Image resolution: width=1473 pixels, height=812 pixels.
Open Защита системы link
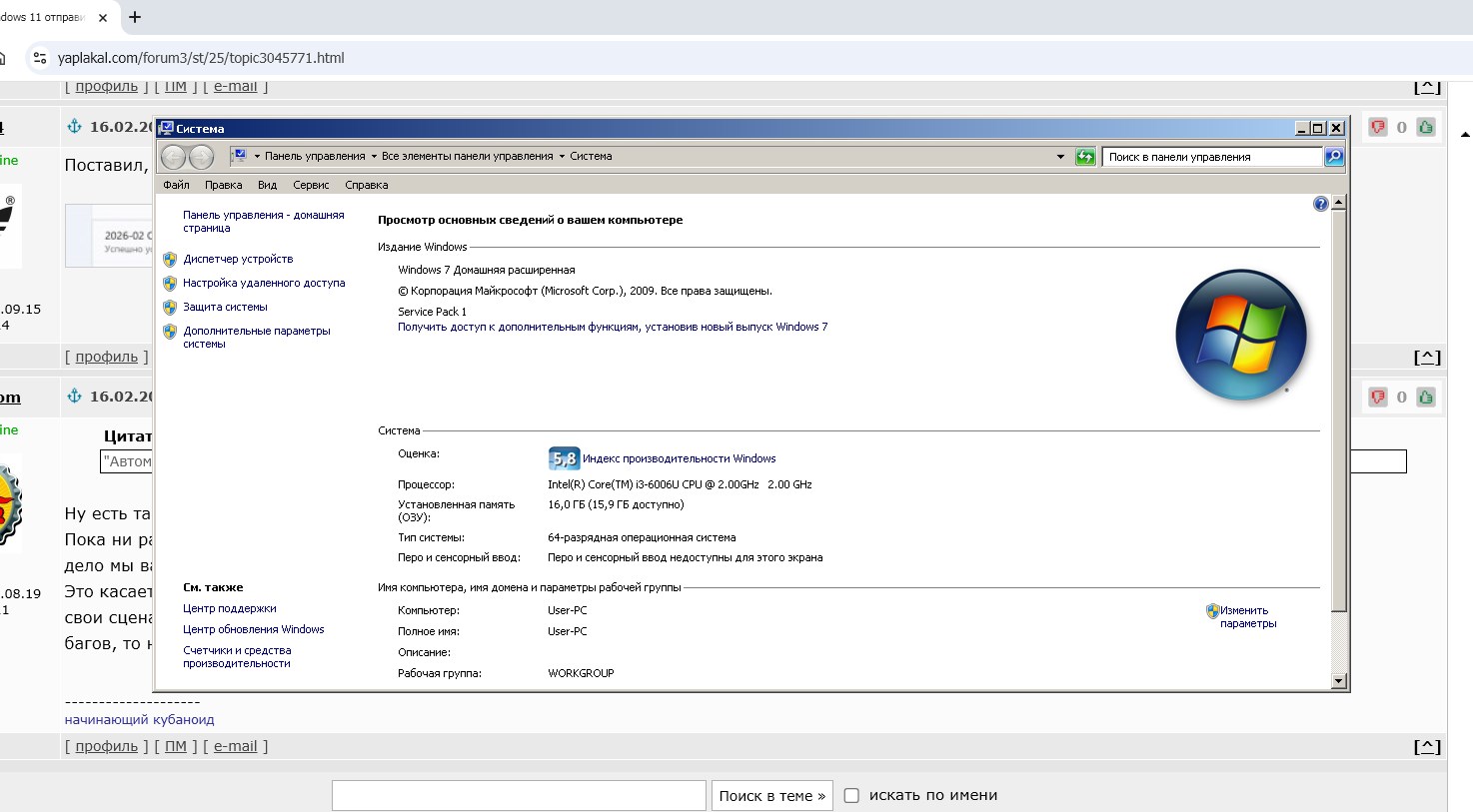tap(225, 307)
